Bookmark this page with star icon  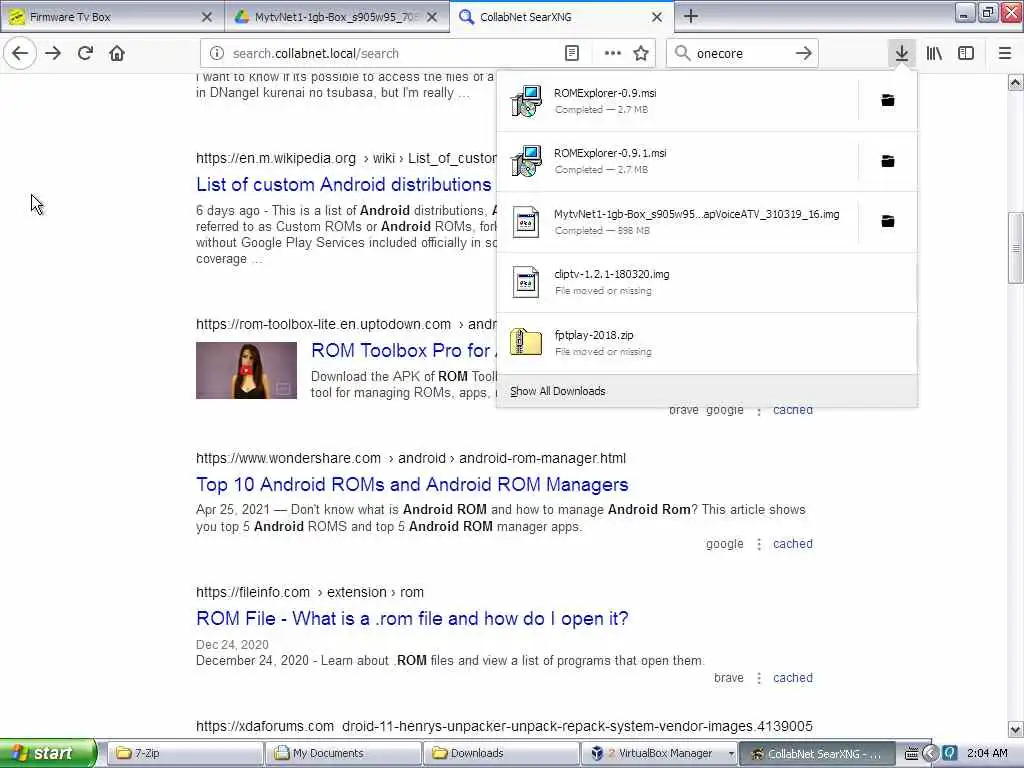(x=641, y=53)
